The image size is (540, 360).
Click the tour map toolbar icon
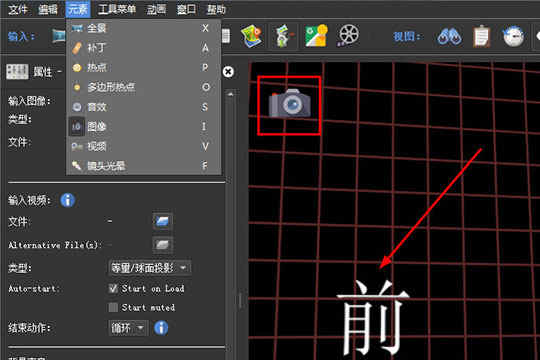pos(251,35)
